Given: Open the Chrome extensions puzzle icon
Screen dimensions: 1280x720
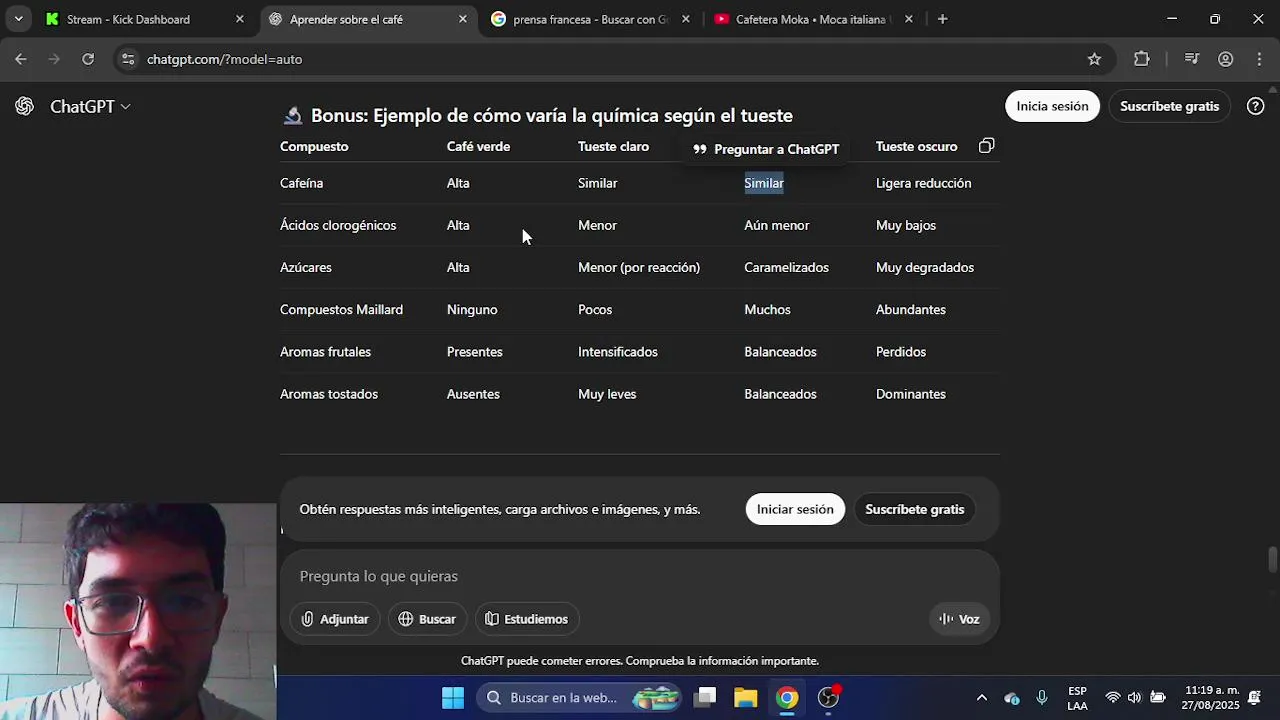Looking at the screenshot, I should [x=1141, y=59].
